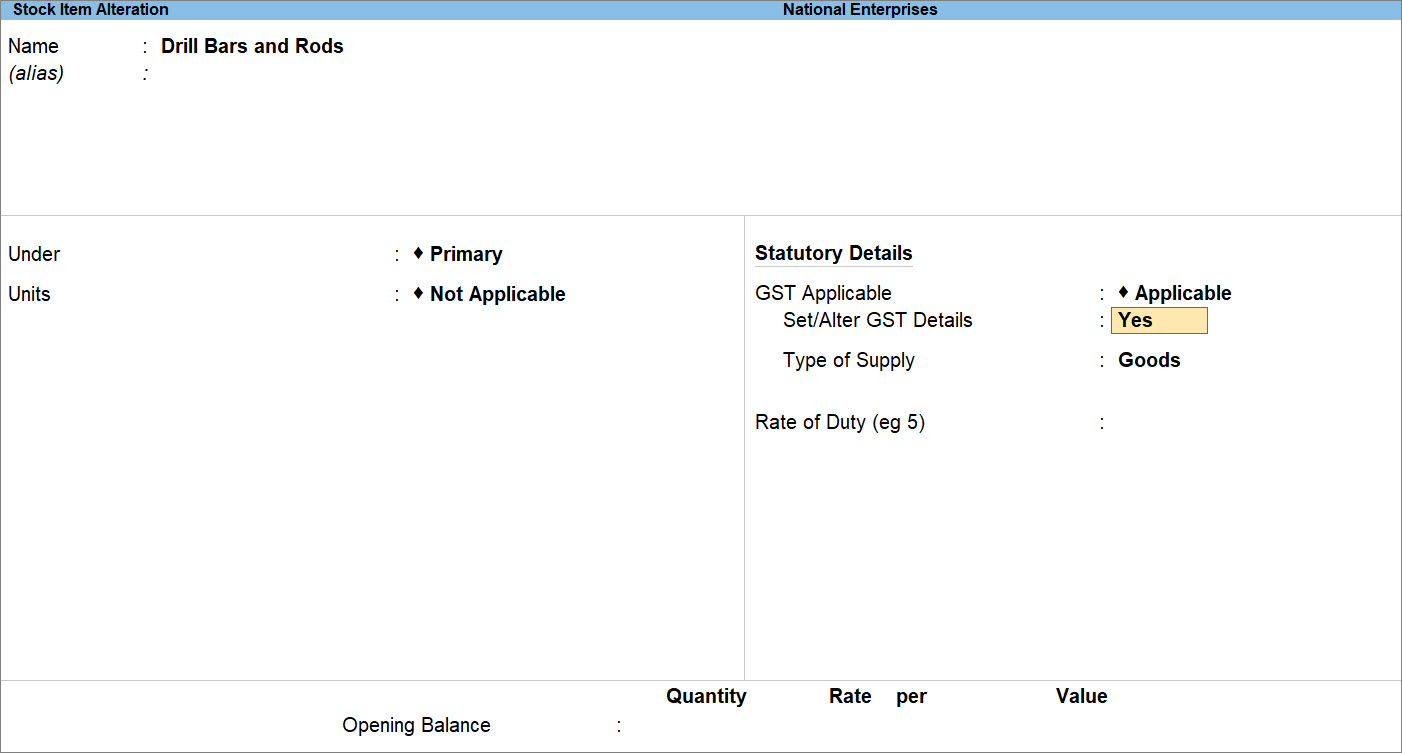This screenshot has height=753, width=1402.
Task: Click the 'GST Applicable' label
Action: click(823, 293)
